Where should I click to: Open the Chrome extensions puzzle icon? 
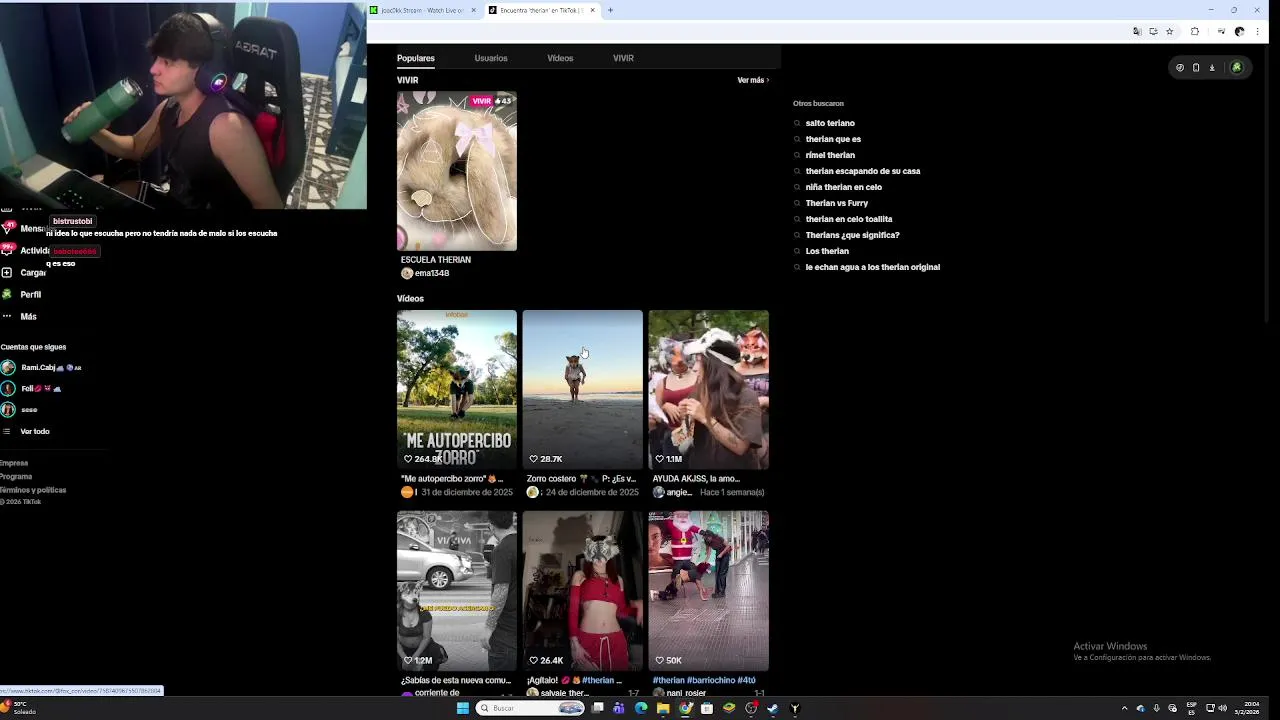pyautogui.click(x=1195, y=32)
